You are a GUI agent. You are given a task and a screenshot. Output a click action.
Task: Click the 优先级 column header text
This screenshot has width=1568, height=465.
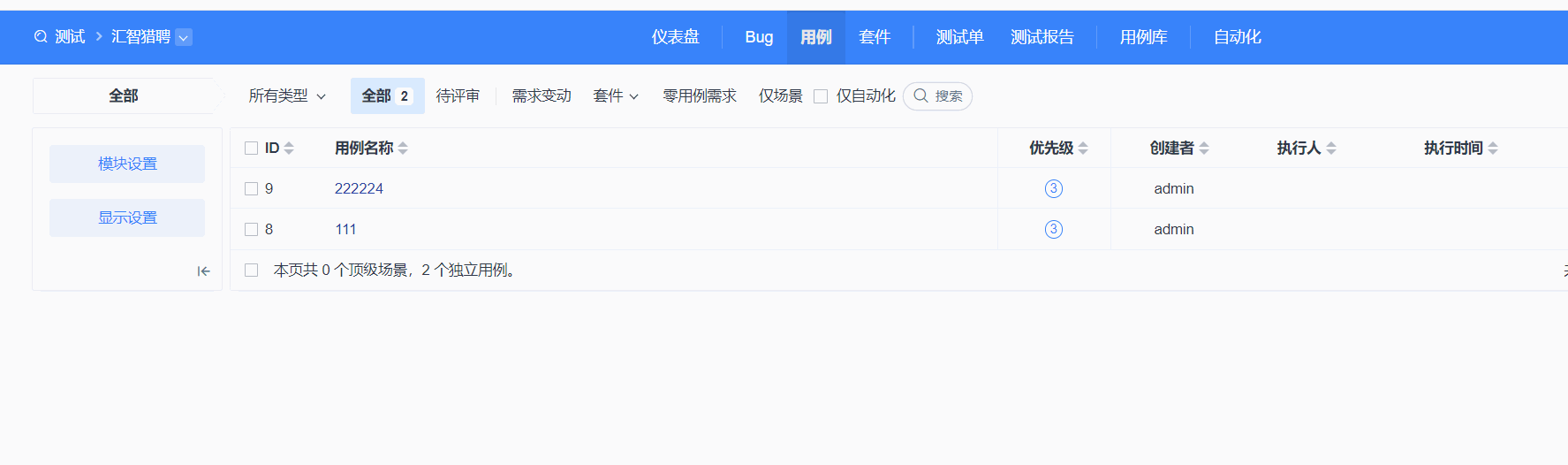pyautogui.click(x=1051, y=148)
